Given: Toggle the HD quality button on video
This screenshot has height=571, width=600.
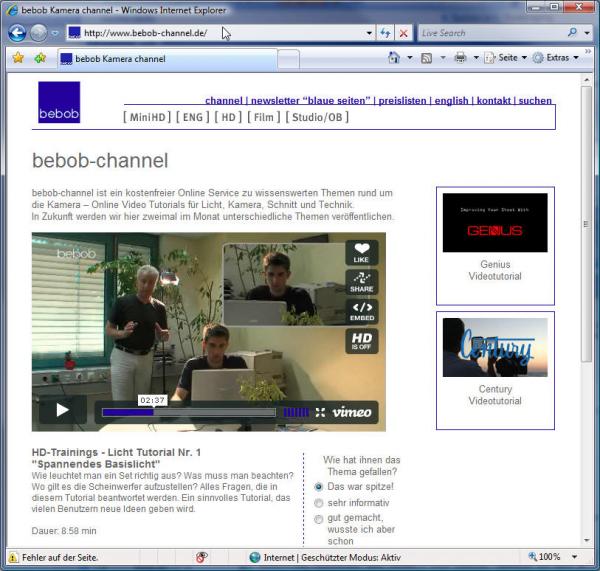Looking at the screenshot, I should [x=361, y=341].
